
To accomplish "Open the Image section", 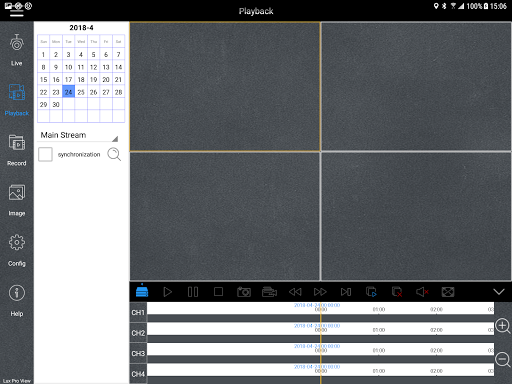I will pyautogui.click(x=17, y=200).
